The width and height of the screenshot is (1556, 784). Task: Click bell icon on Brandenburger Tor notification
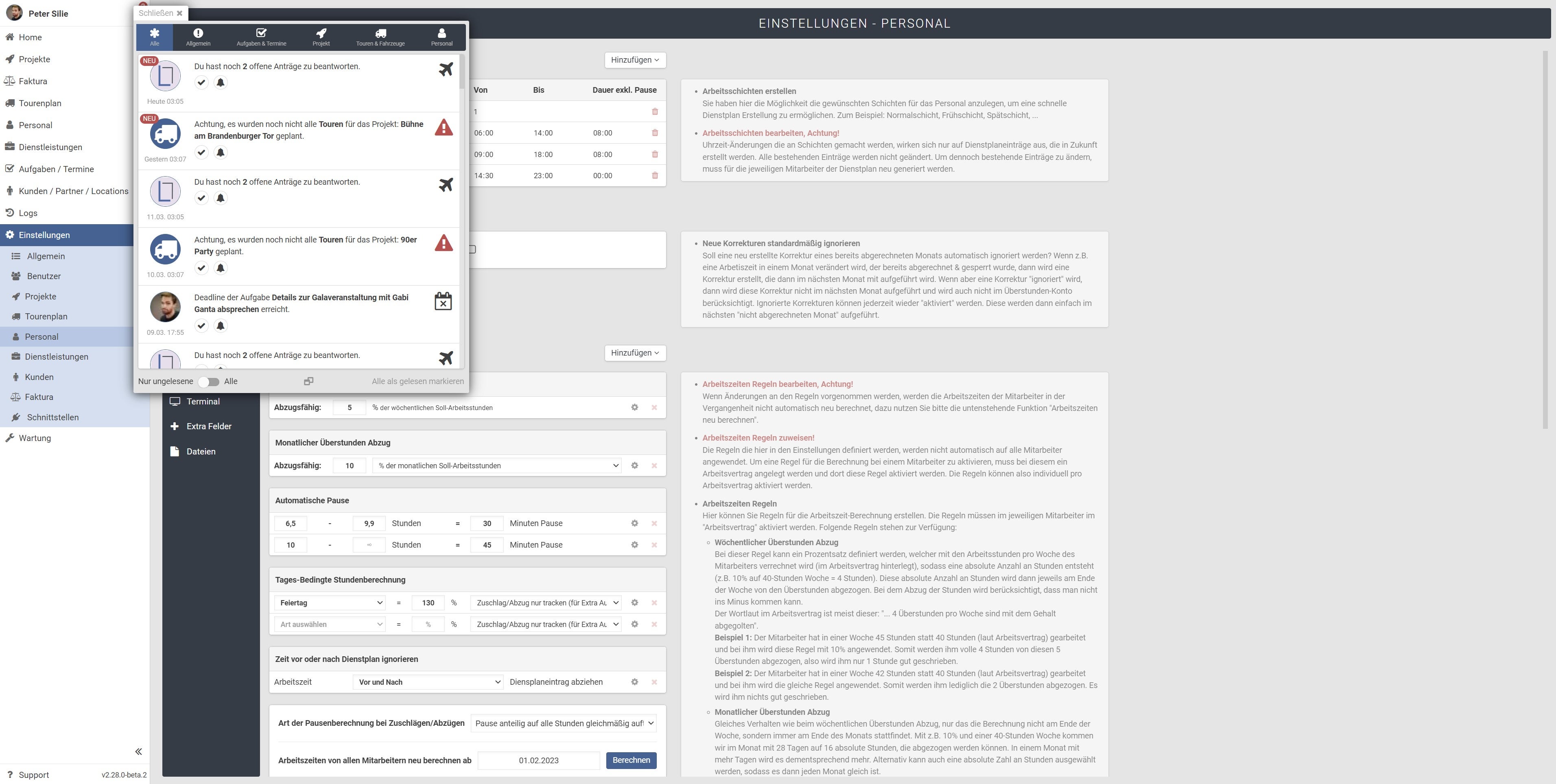click(221, 152)
